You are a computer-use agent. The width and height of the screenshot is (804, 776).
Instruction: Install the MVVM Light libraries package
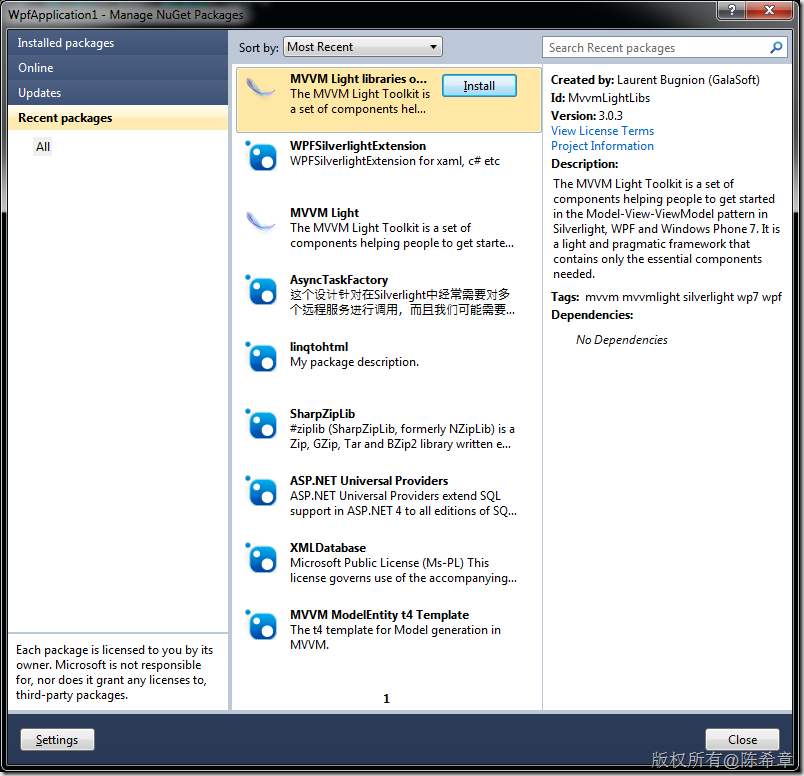(x=479, y=86)
